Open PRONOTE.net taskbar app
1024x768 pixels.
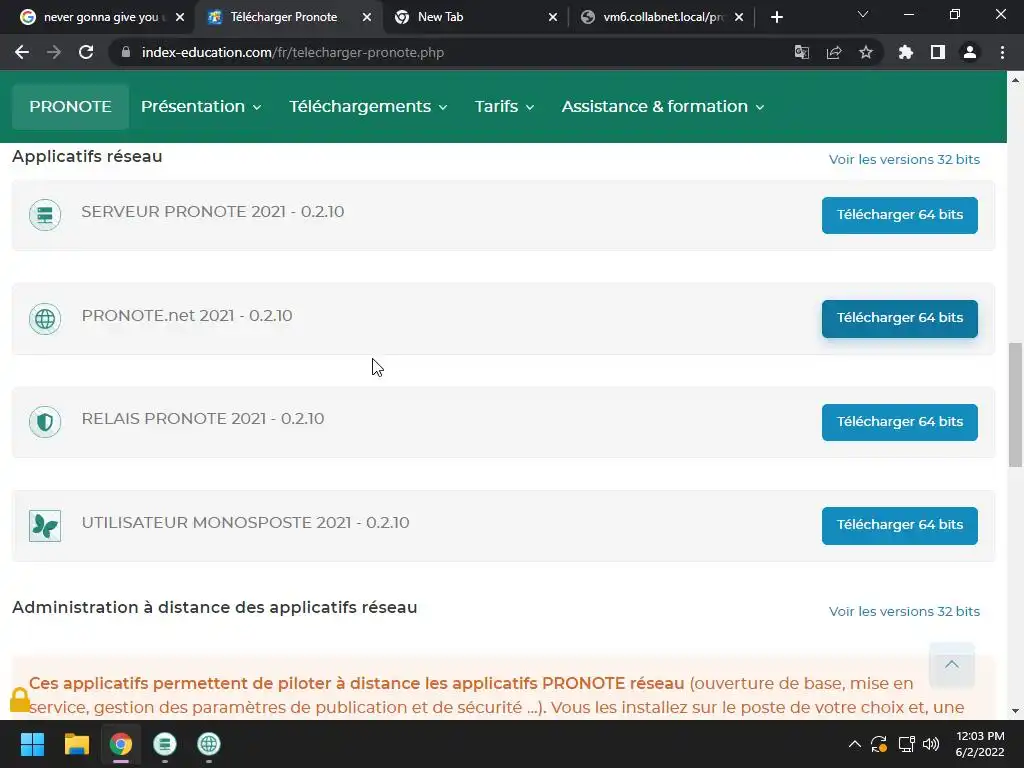(x=209, y=744)
